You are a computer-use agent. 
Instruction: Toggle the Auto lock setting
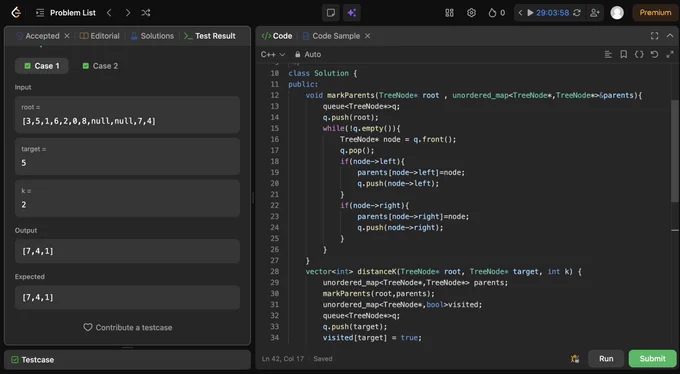tap(308, 54)
